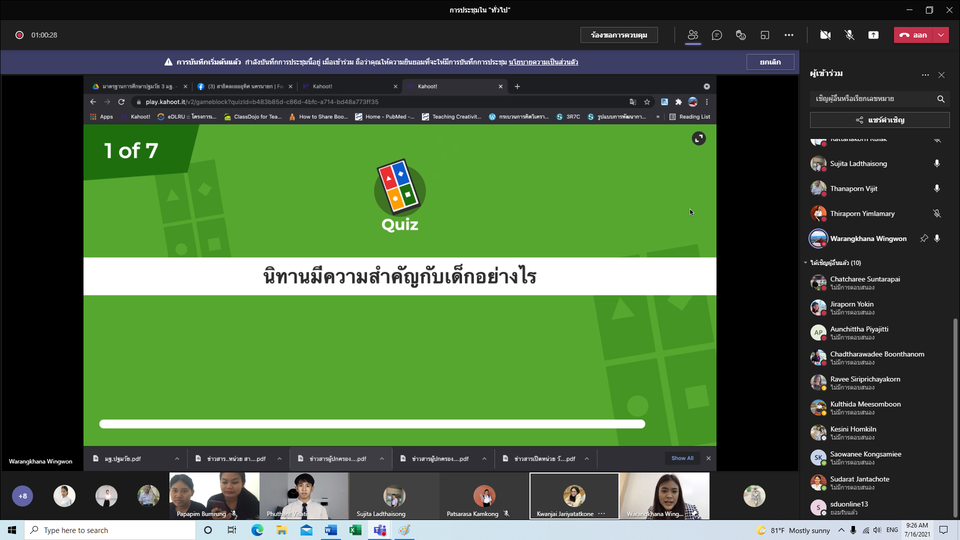Select Patsarasa Kamkong's video tile

[x=484, y=495]
